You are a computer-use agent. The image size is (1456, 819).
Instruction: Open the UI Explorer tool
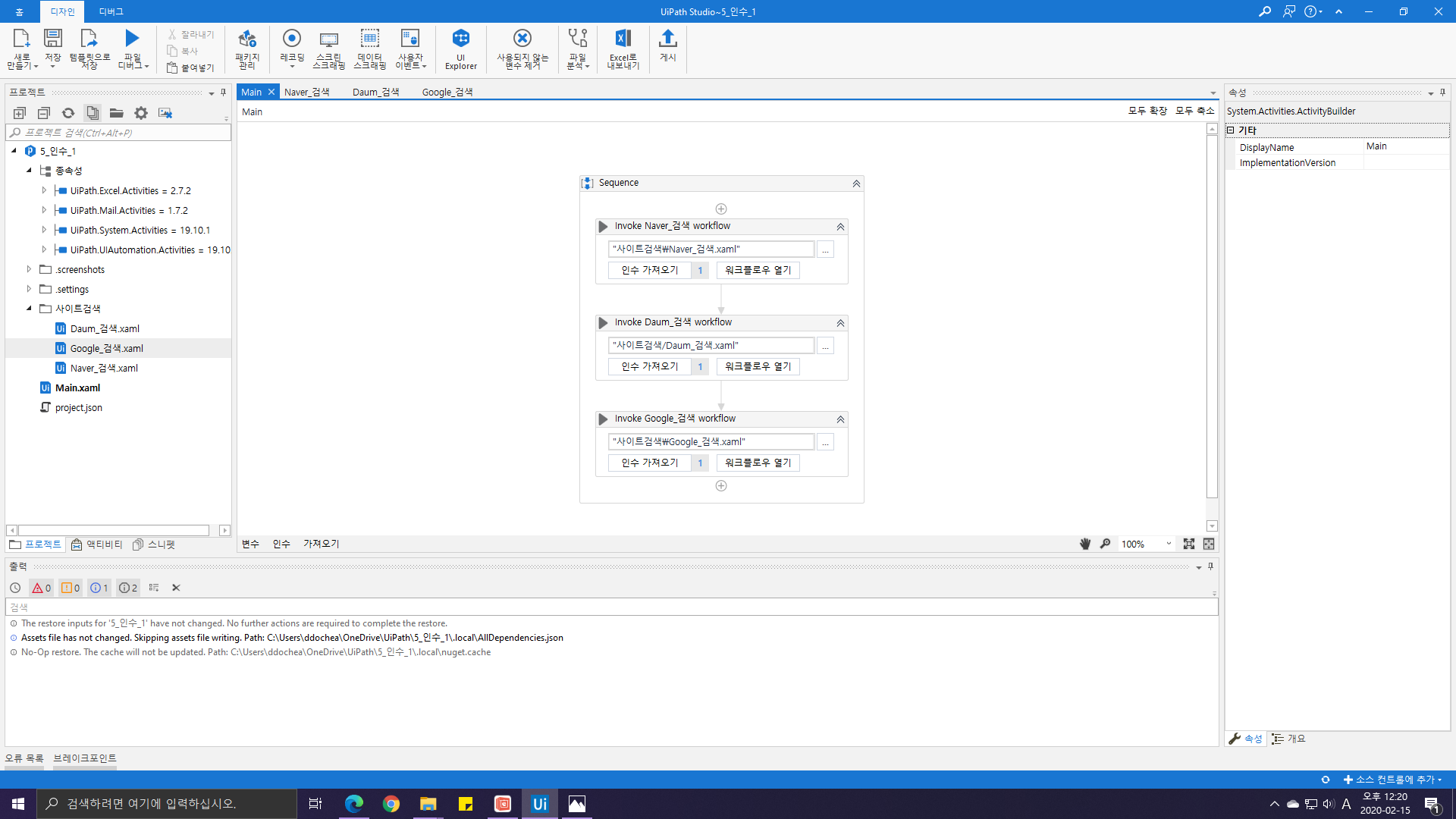point(460,49)
